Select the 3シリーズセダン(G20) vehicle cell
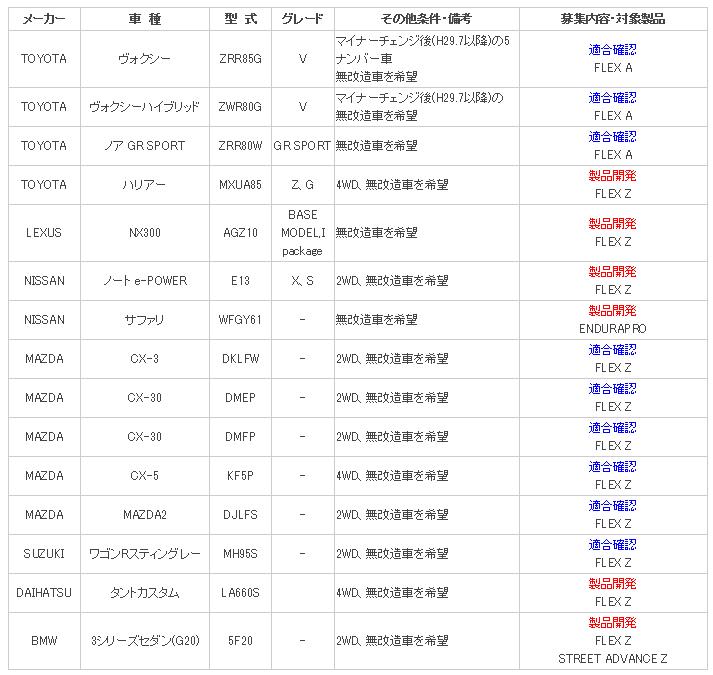Screen dimensions: 713x675 145,641
